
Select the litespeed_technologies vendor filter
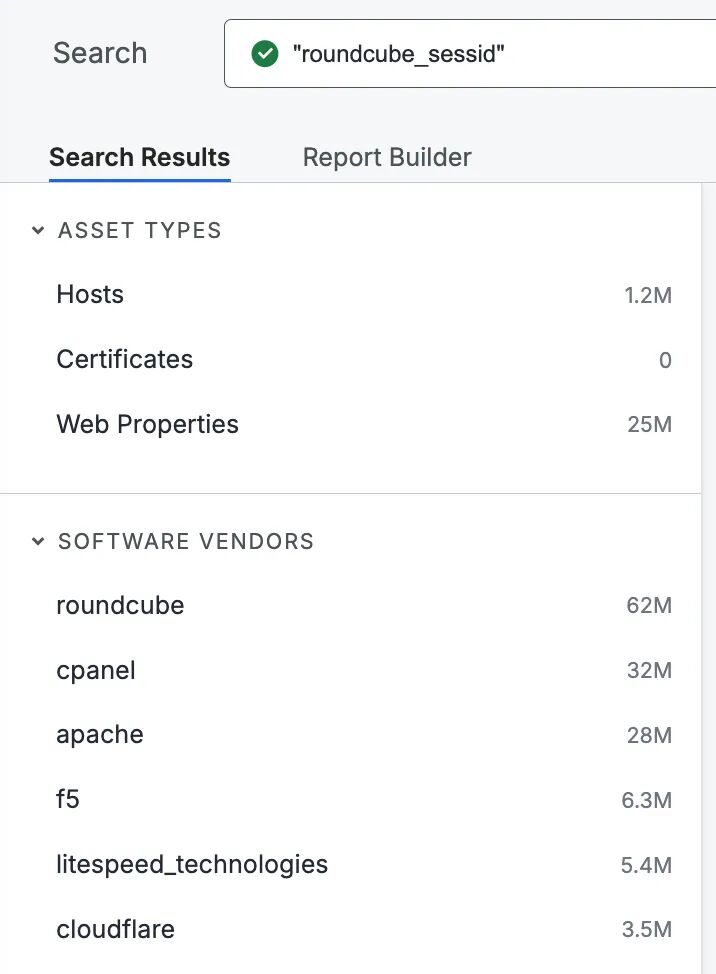(192, 864)
